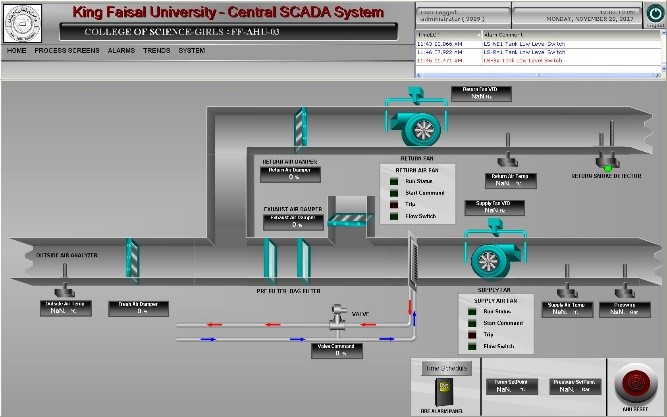This screenshot has height=417, width=667.
Task: Click alarm list scroll up arrow
Action: [663, 34]
